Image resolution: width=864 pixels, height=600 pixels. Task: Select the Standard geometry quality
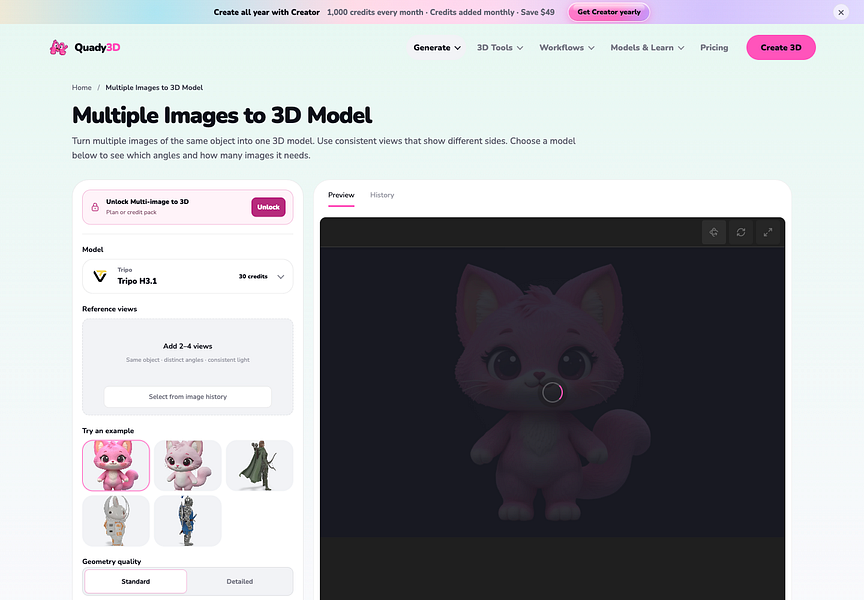tap(136, 581)
